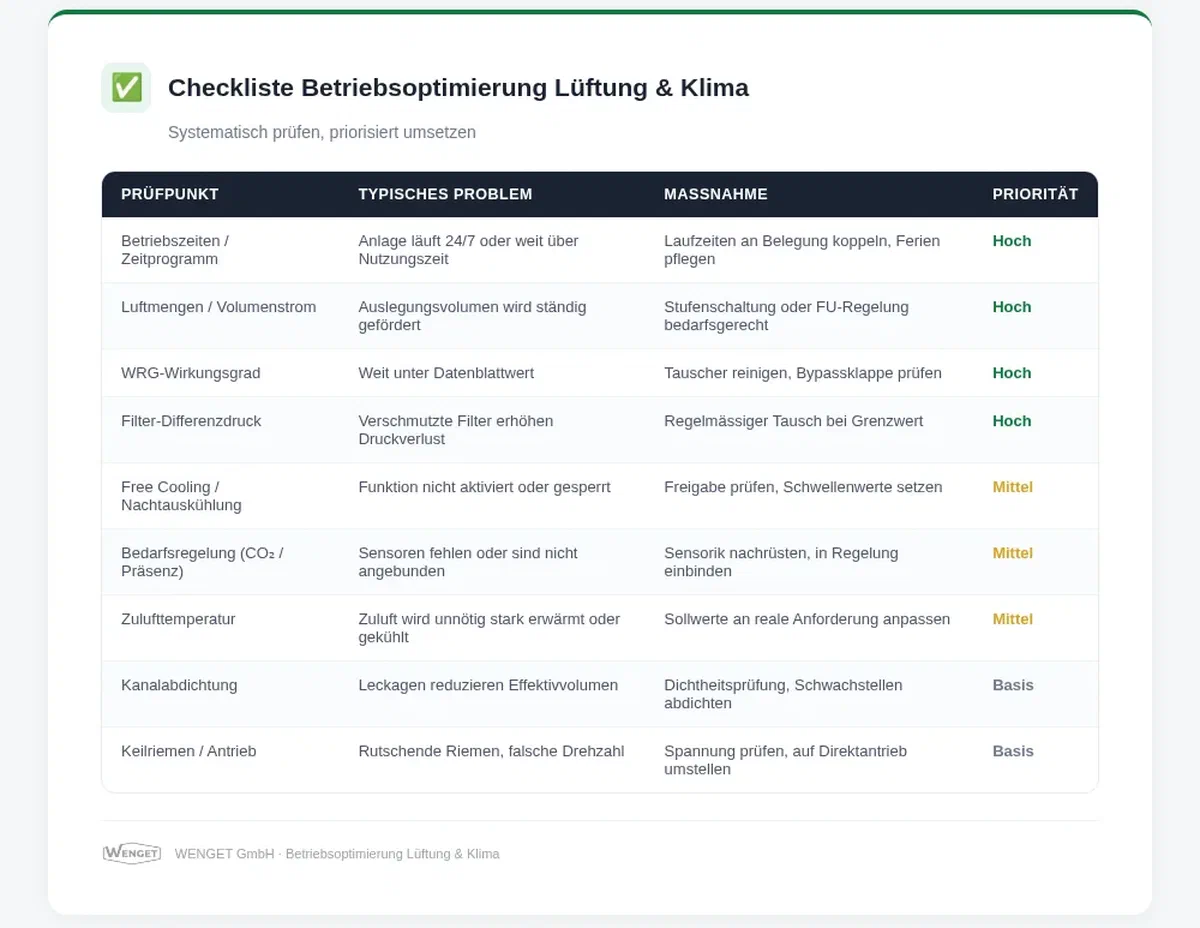Click the PRIORITÄT column header
This screenshot has width=1200, height=928.
(x=1035, y=194)
